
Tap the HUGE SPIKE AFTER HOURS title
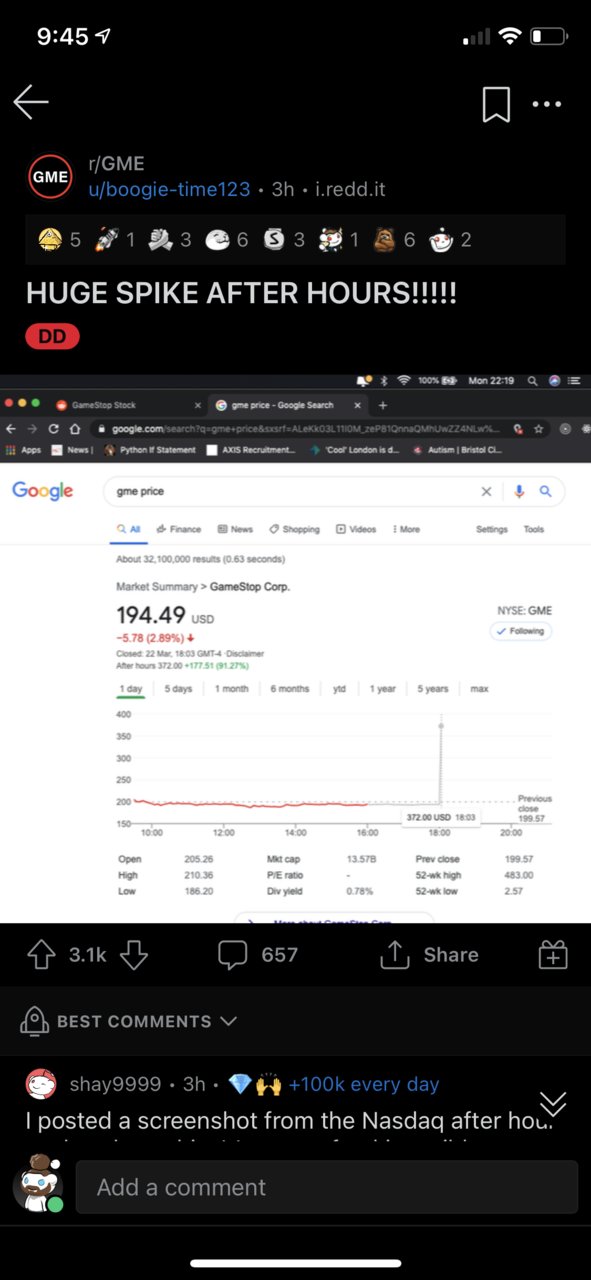coord(241,293)
